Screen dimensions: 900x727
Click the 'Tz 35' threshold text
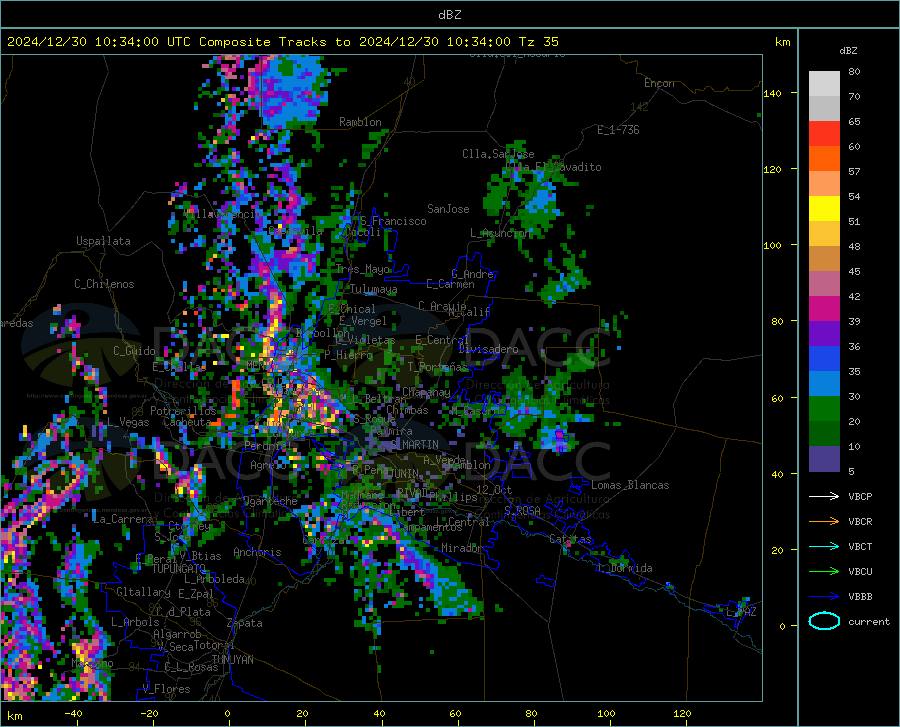[x=538, y=42]
